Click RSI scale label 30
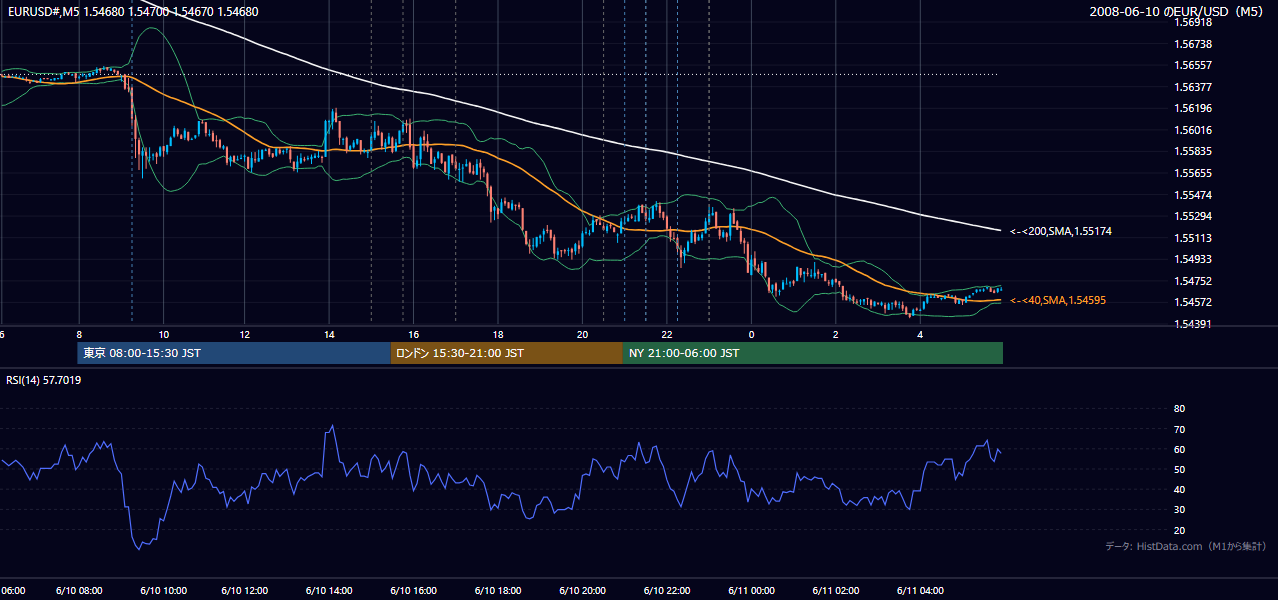This screenshot has height=600, width=1278. [x=1179, y=510]
